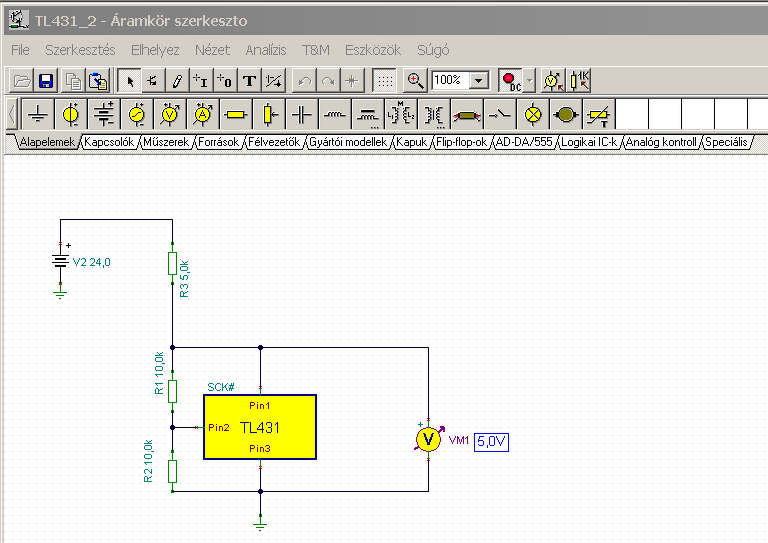The width and height of the screenshot is (768, 543).
Task: Open the Elhelyez menu
Action: pyautogui.click(x=155, y=50)
